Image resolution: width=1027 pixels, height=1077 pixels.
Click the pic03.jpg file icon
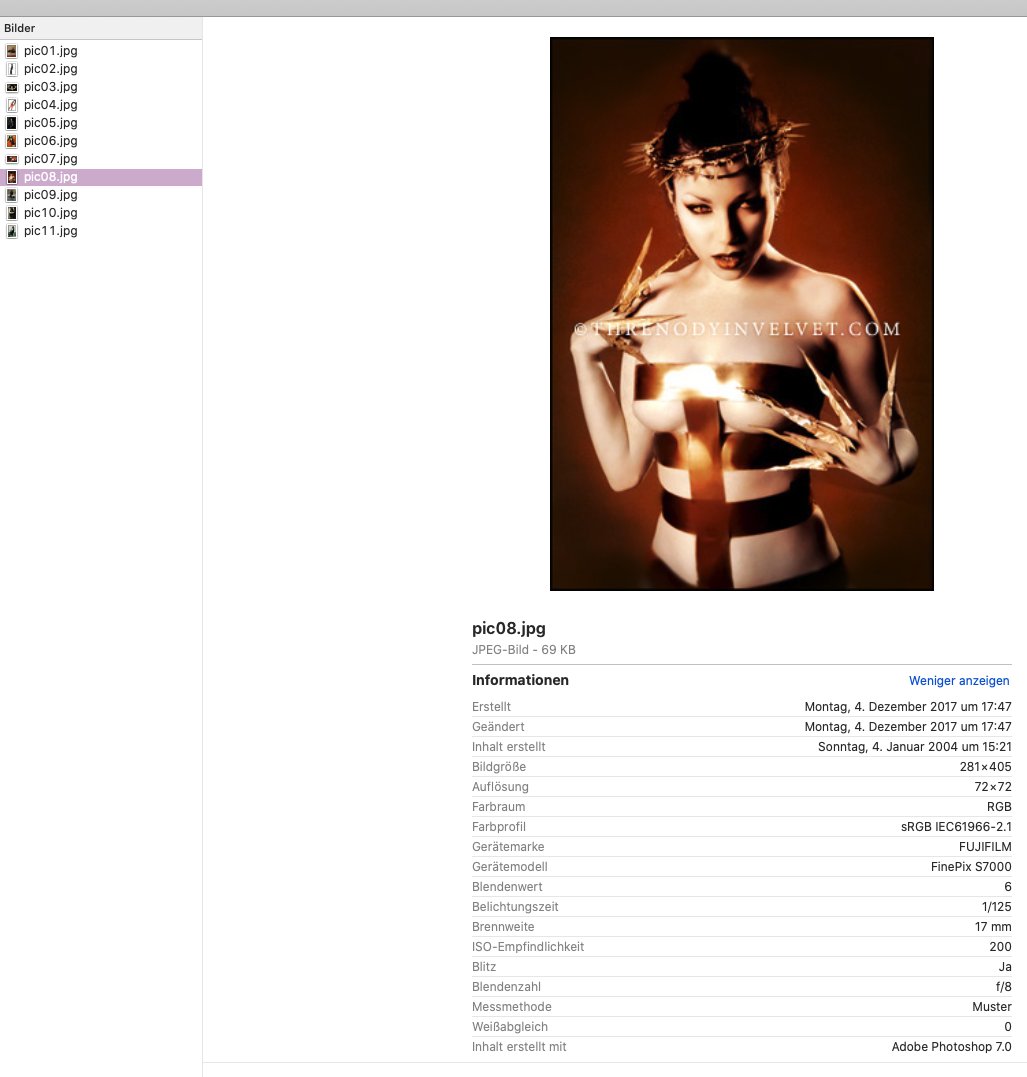pyautogui.click(x=12, y=87)
